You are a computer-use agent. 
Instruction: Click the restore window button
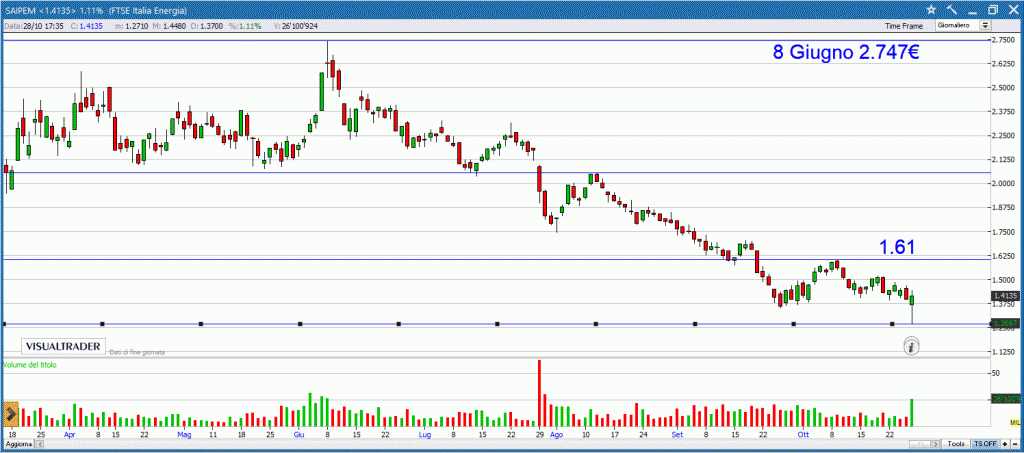tap(993, 9)
